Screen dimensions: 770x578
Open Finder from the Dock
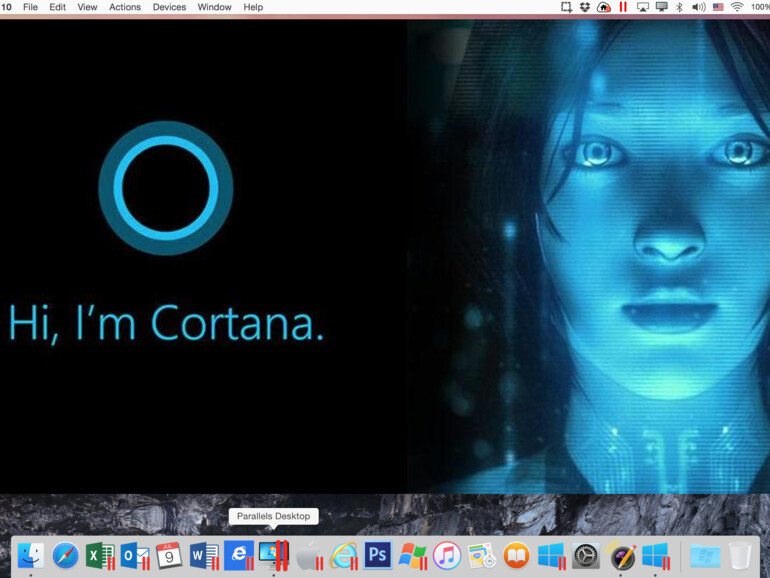click(x=30, y=556)
